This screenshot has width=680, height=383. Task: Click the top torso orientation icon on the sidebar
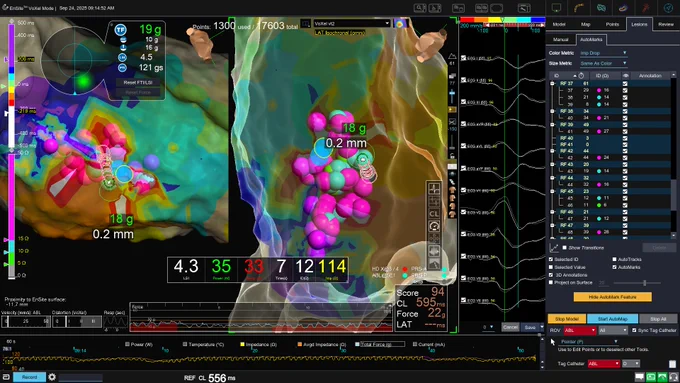click(x=452, y=190)
